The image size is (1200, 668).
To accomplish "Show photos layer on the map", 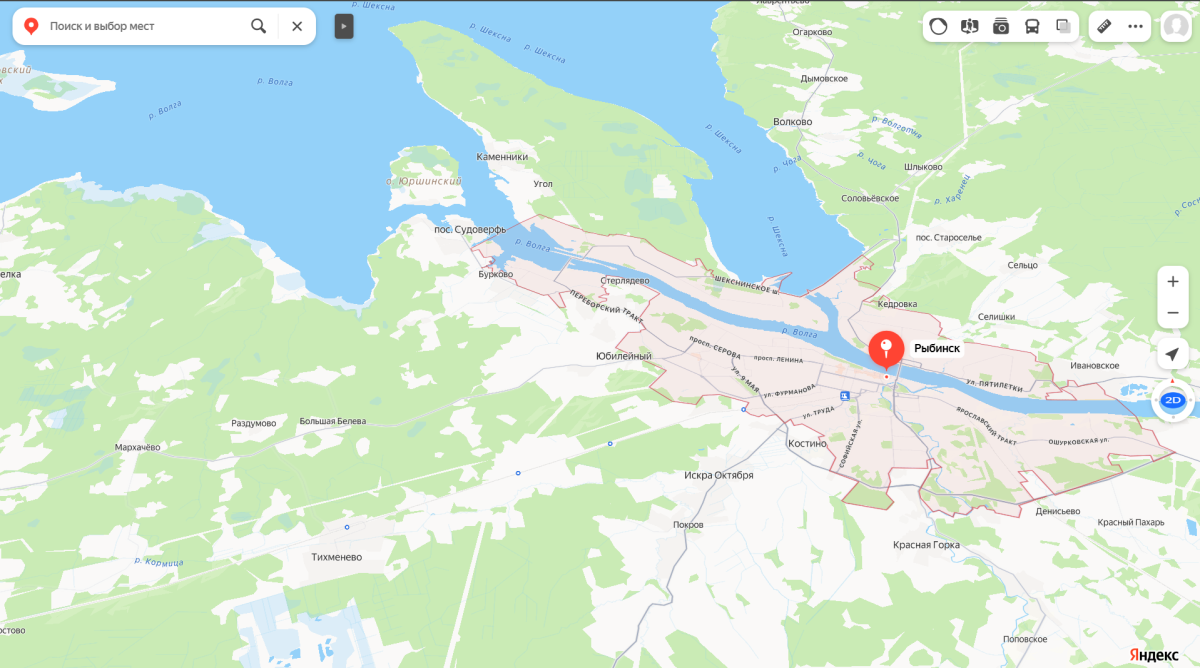I will (x=1001, y=27).
